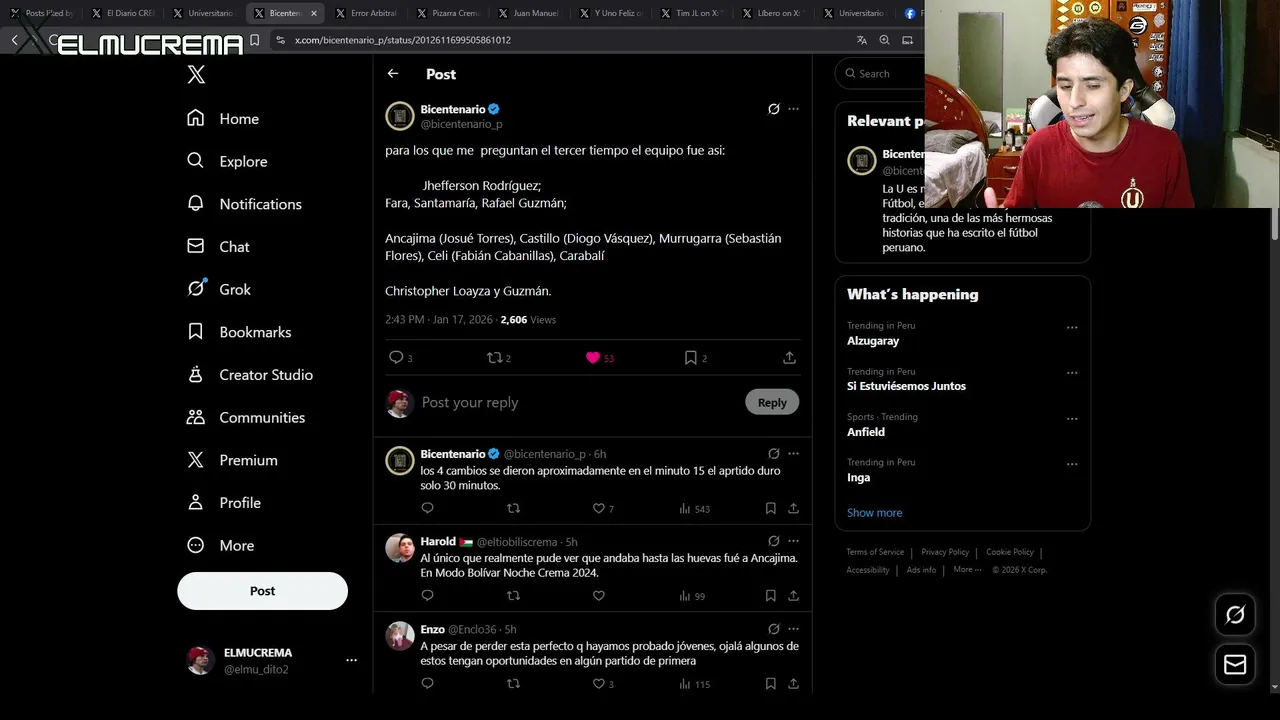Open Explore from the sidebar
The width and height of the screenshot is (1280, 720).
(227, 161)
